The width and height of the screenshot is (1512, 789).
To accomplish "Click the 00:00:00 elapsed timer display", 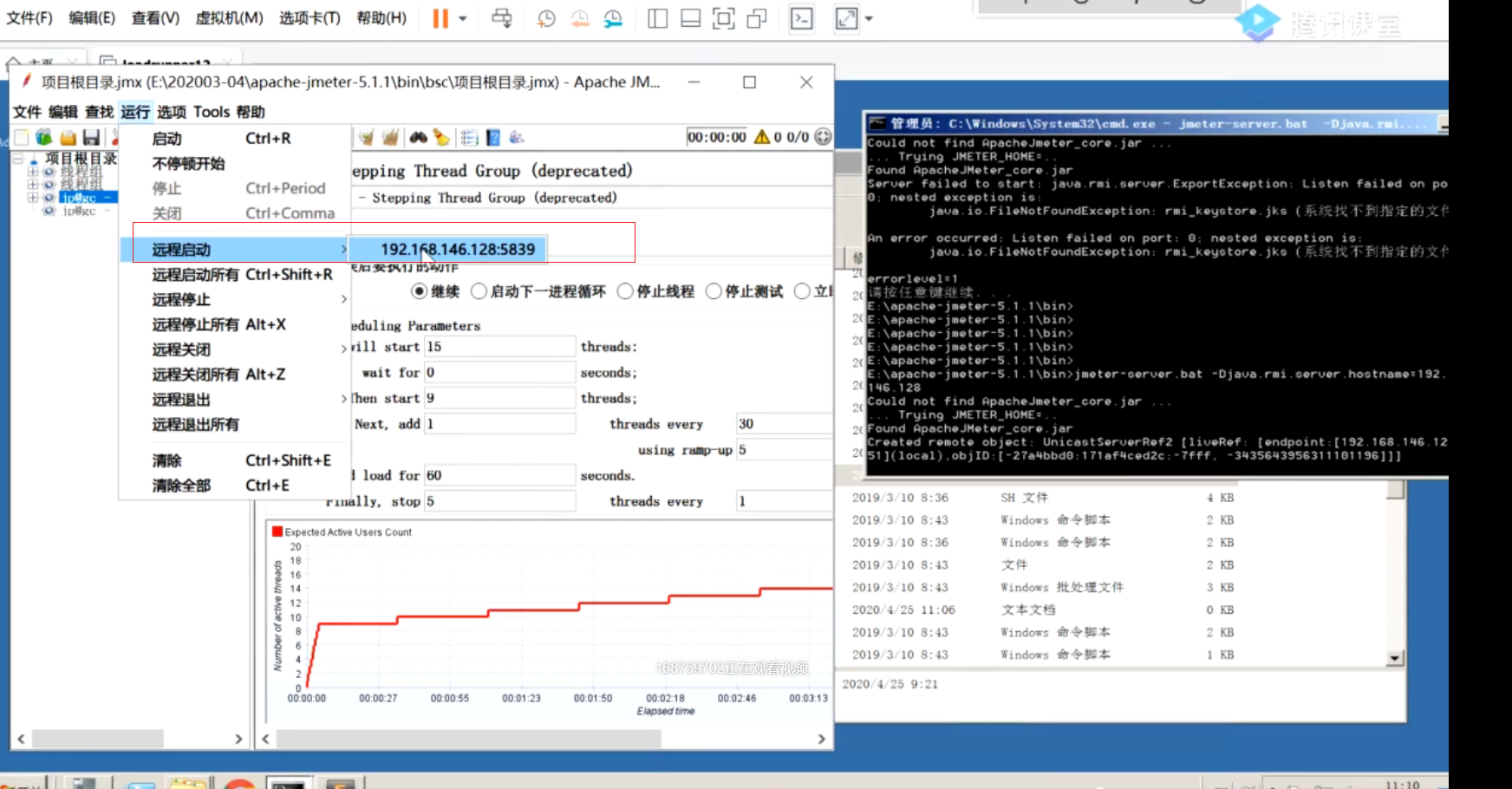I will [717, 137].
